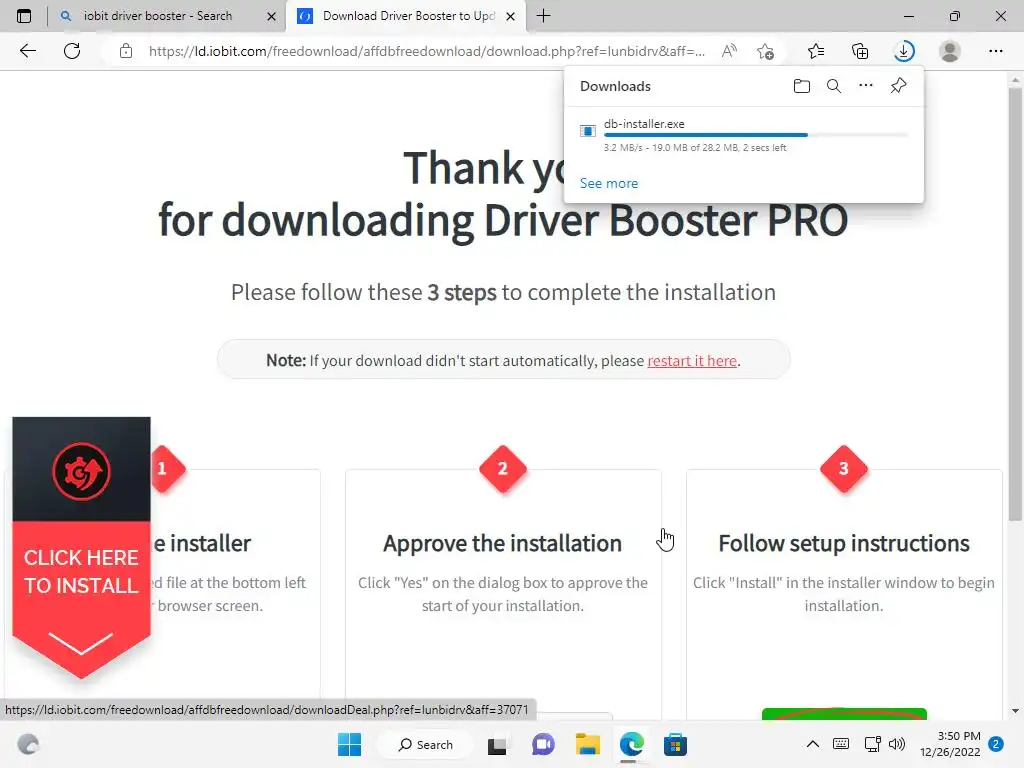Select the db-installer.exe file icon

click(588, 131)
